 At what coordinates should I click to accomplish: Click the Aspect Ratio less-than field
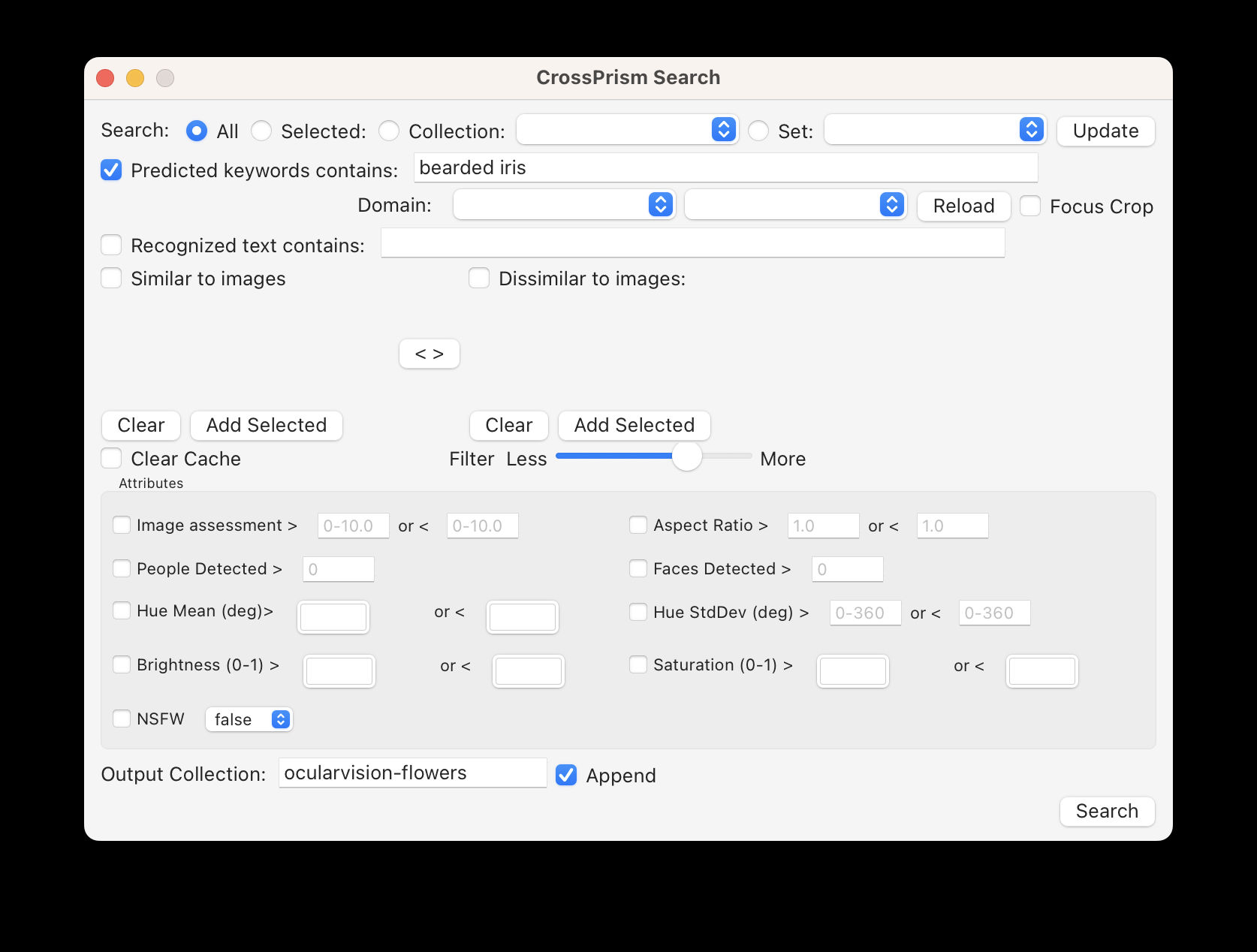tap(953, 526)
